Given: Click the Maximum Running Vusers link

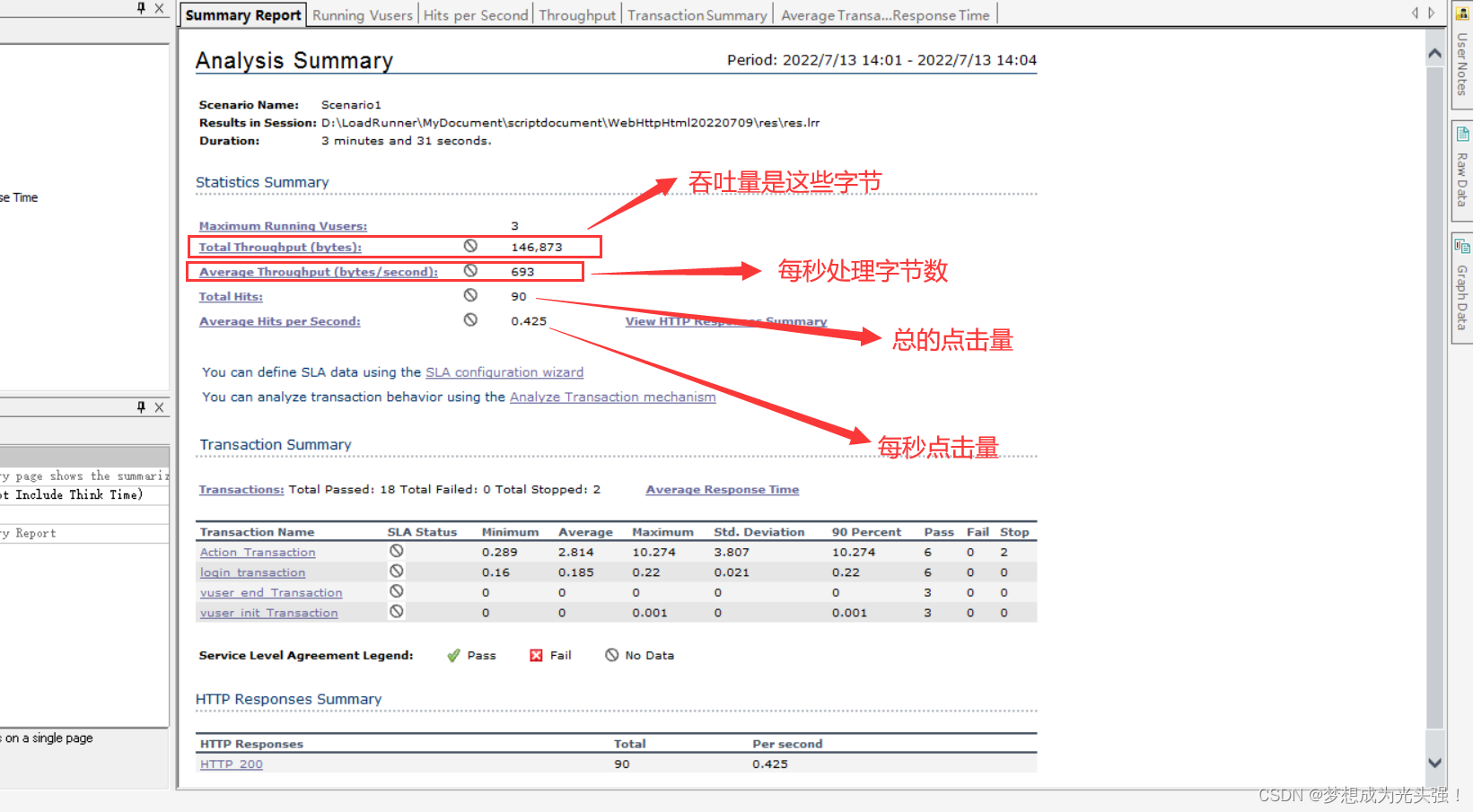Looking at the screenshot, I should click(x=283, y=226).
